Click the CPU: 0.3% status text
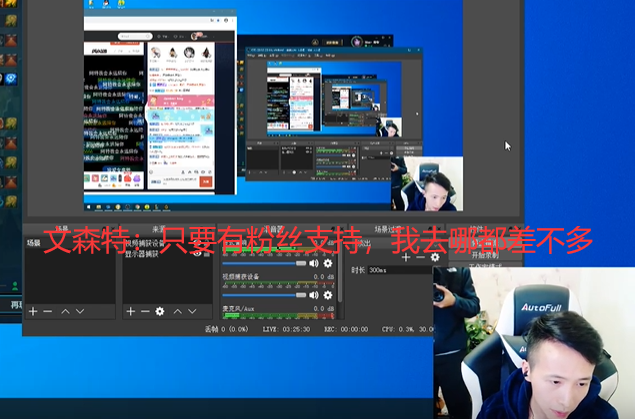Viewport: 635px width, 419px height. coord(398,329)
